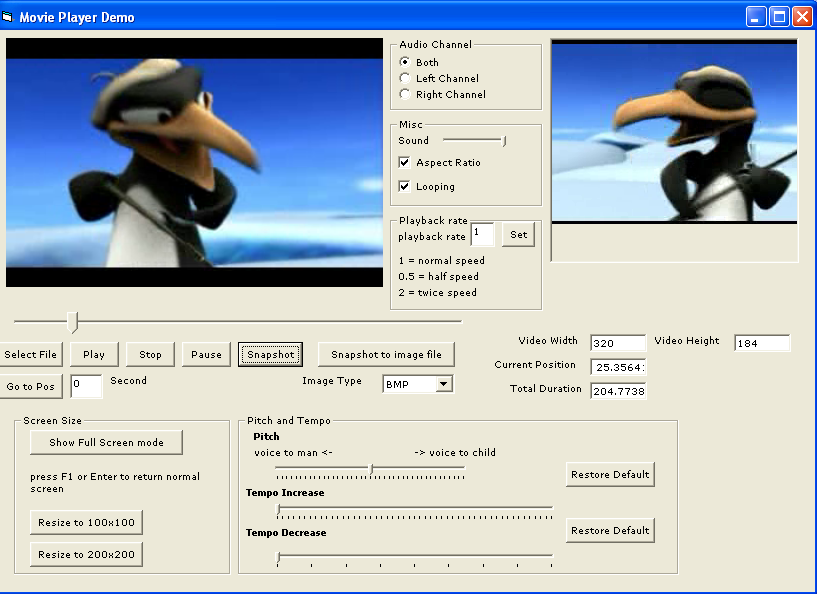The image size is (817, 594).
Task: Restore Default for Pitch slider
Action: pyautogui.click(x=610, y=474)
